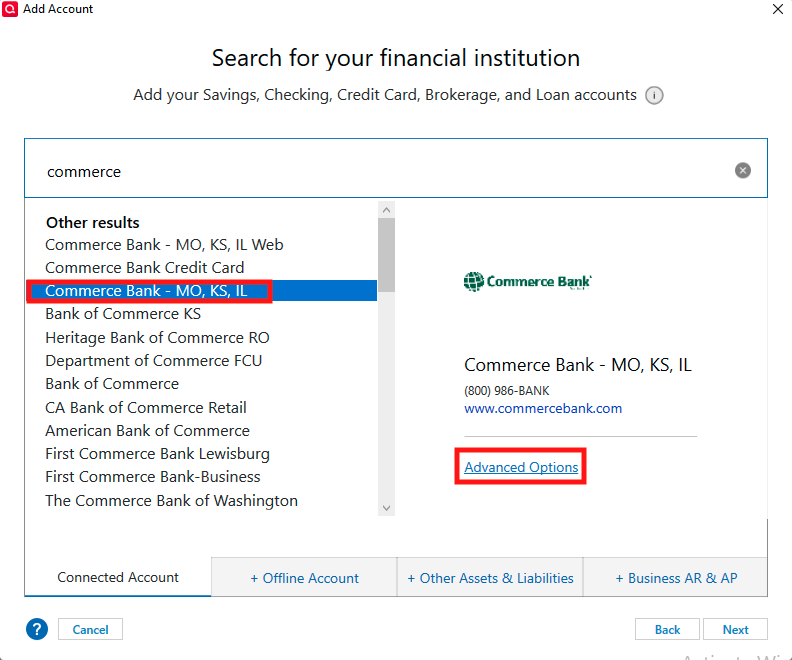
Task: Open the + Other Assets & Liabilities tab
Action: click(x=490, y=577)
